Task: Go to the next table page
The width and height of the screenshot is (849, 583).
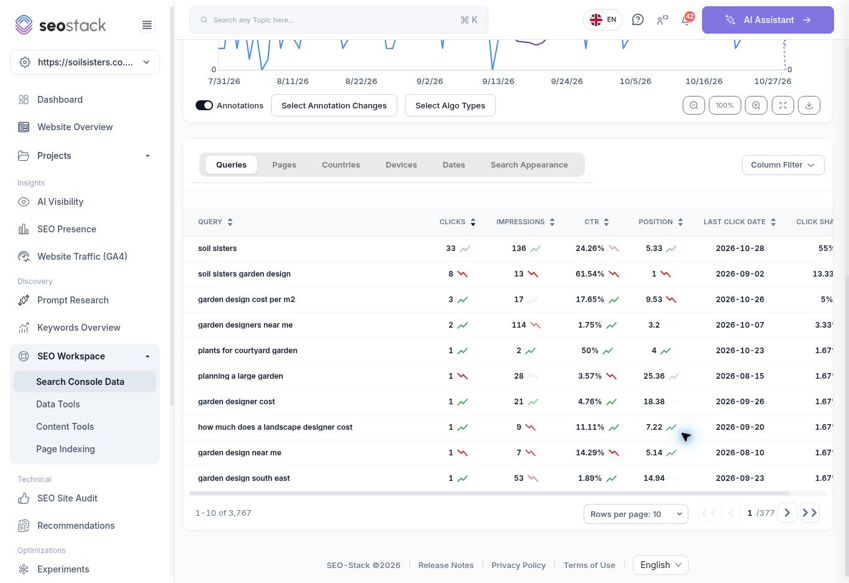Action: 787,513
